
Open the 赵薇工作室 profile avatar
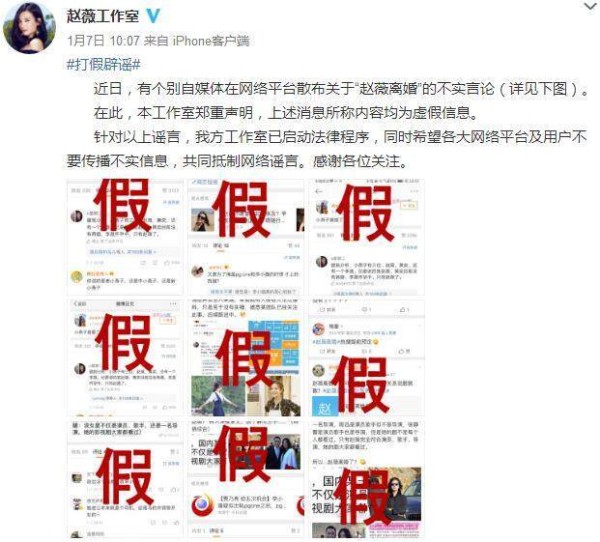pos(29,28)
